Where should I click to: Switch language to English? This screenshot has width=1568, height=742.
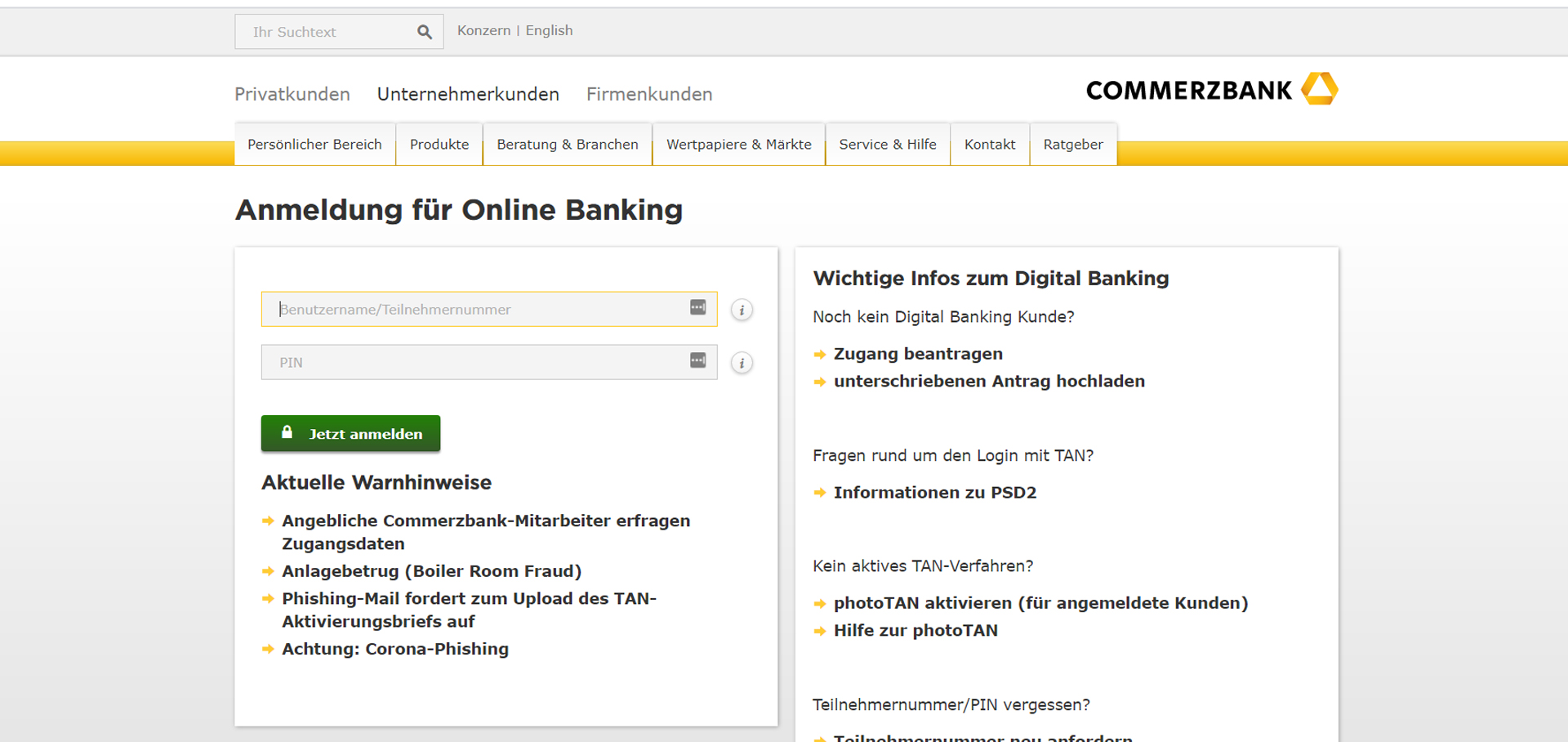click(549, 30)
